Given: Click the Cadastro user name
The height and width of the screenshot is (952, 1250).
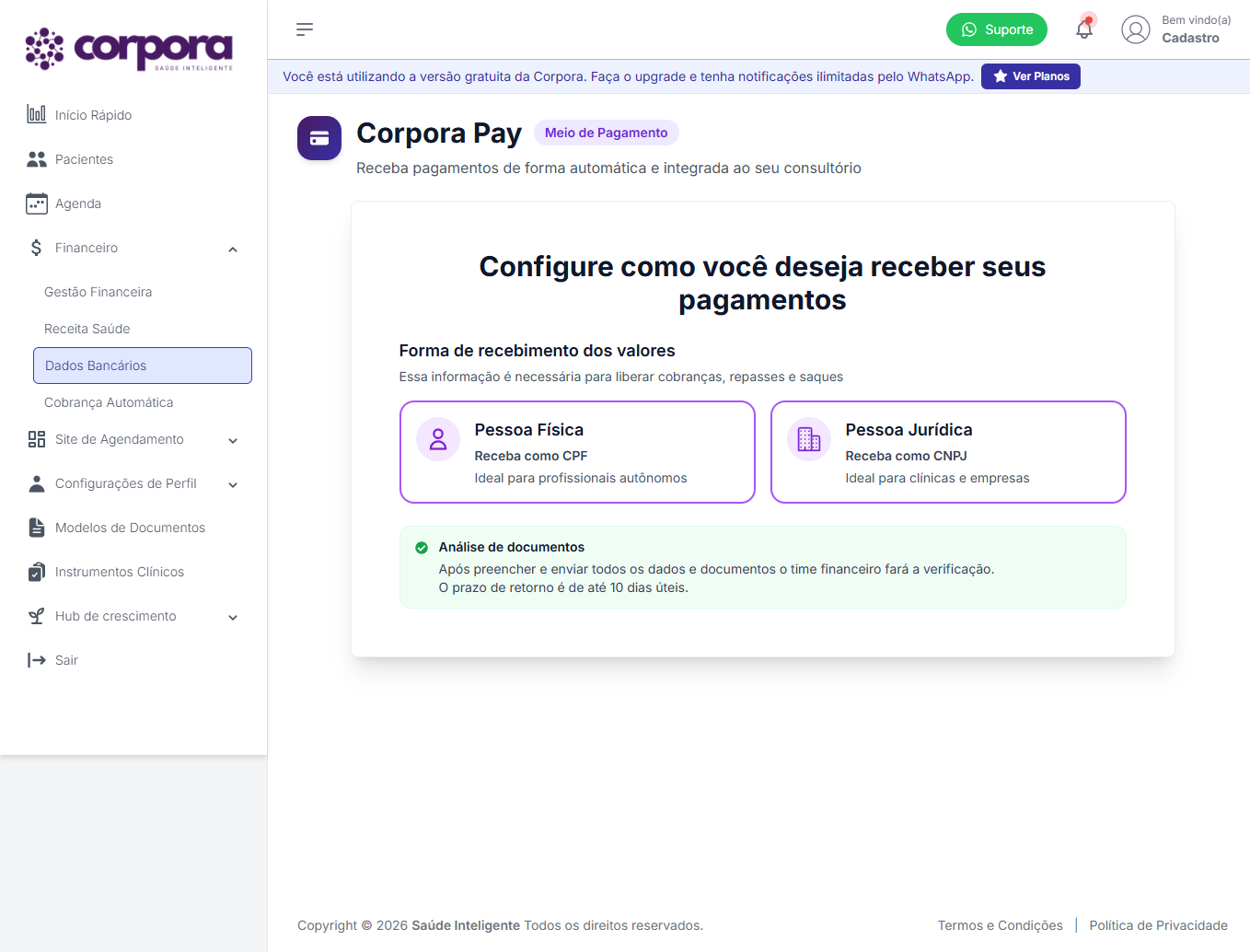Looking at the screenshot, I should tap(1190, 38).
